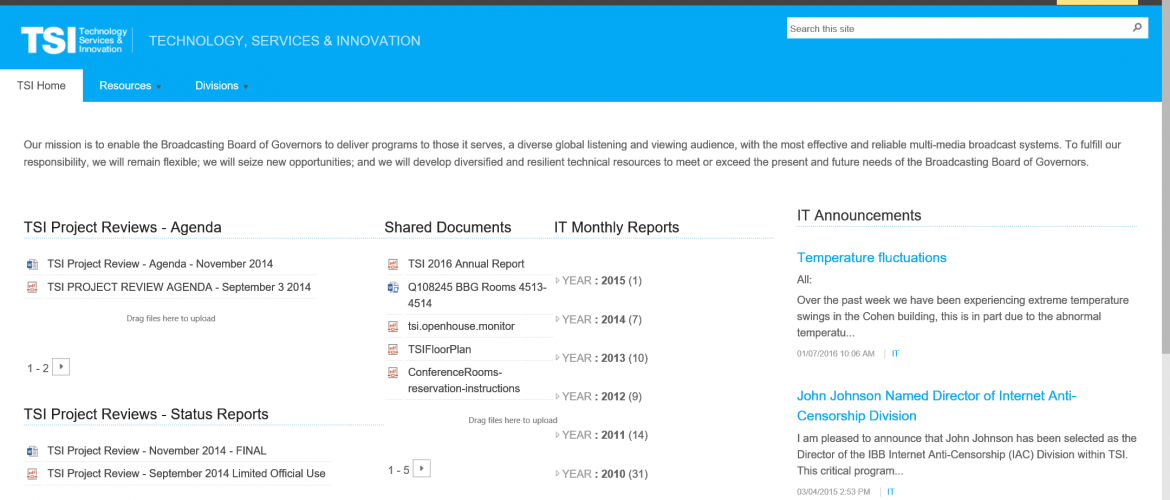This screenshot has width=1170, height=500.
Task: Click the IT Monthly Reports heading
Action: [616, 228]
